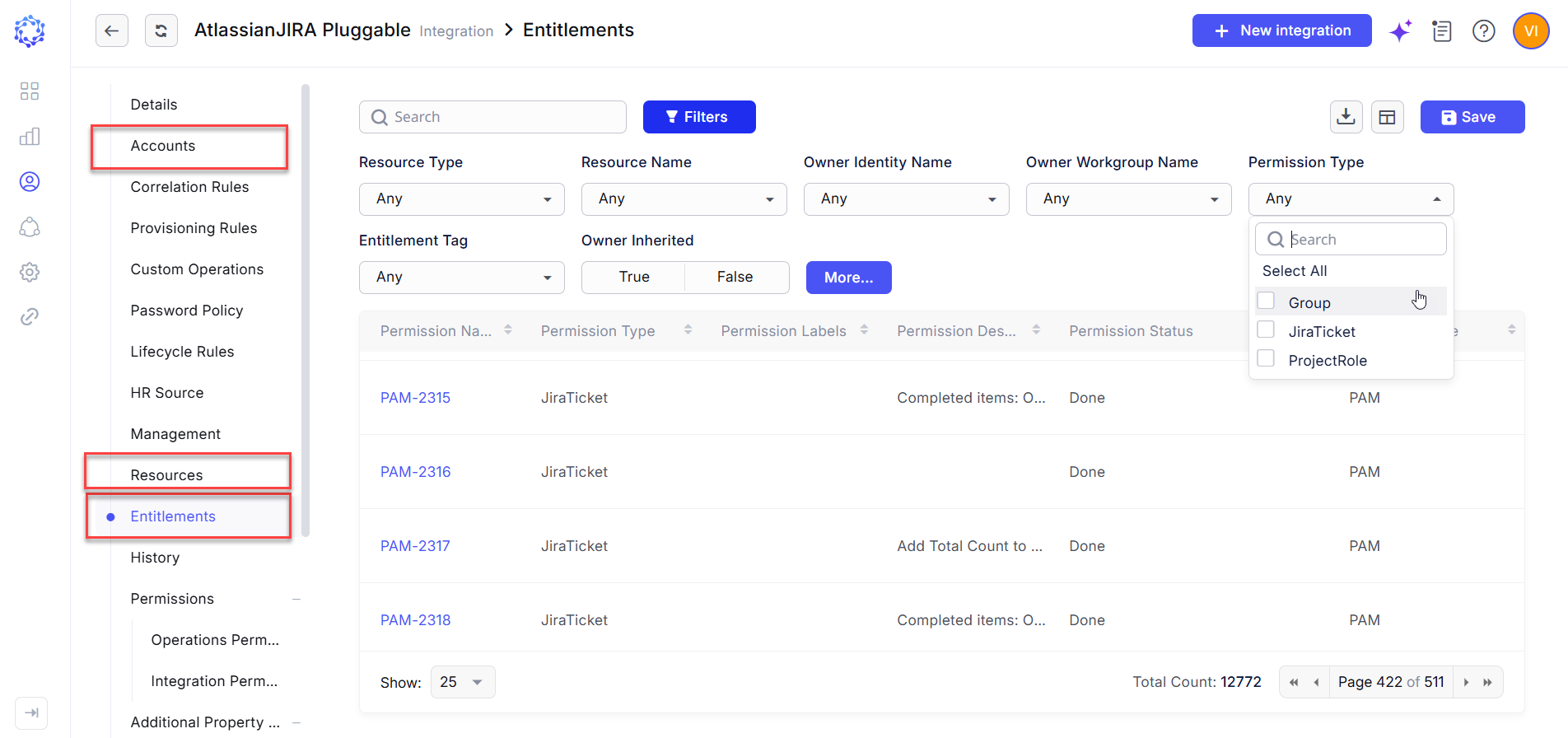Open the PAM-2318 entitlement link
Image resolution: width=1568 pixels, height=738 pixels.
(415, 620)
